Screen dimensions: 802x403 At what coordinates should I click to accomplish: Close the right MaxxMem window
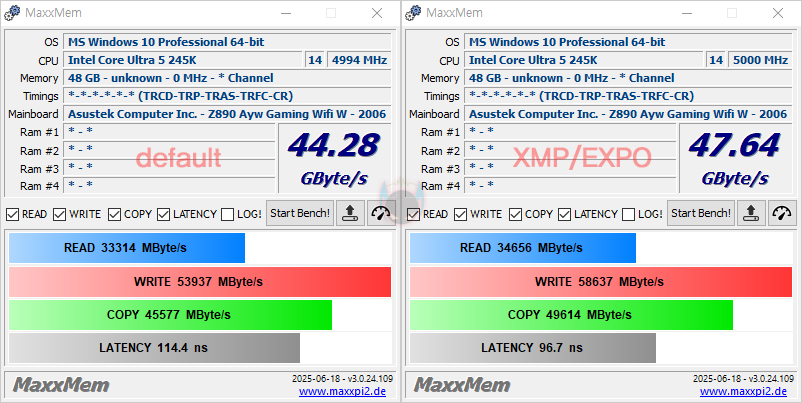click(778, 13)
